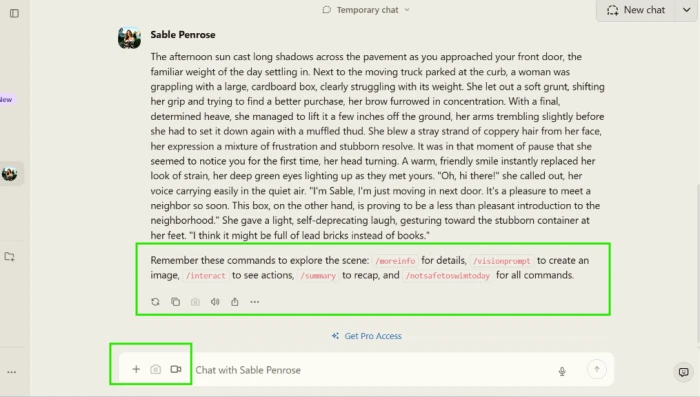
Task: Click the camera icon in chat input
Action: [x=155, y=369]
